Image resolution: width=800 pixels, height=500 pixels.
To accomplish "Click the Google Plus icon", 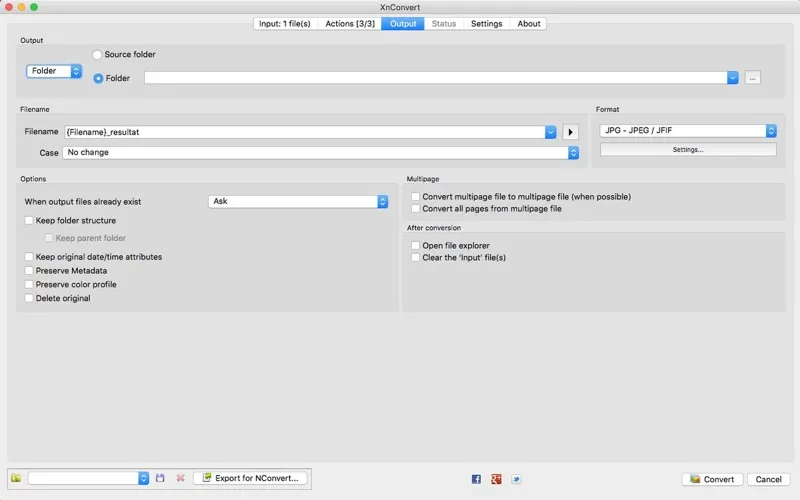I will 496,479.
